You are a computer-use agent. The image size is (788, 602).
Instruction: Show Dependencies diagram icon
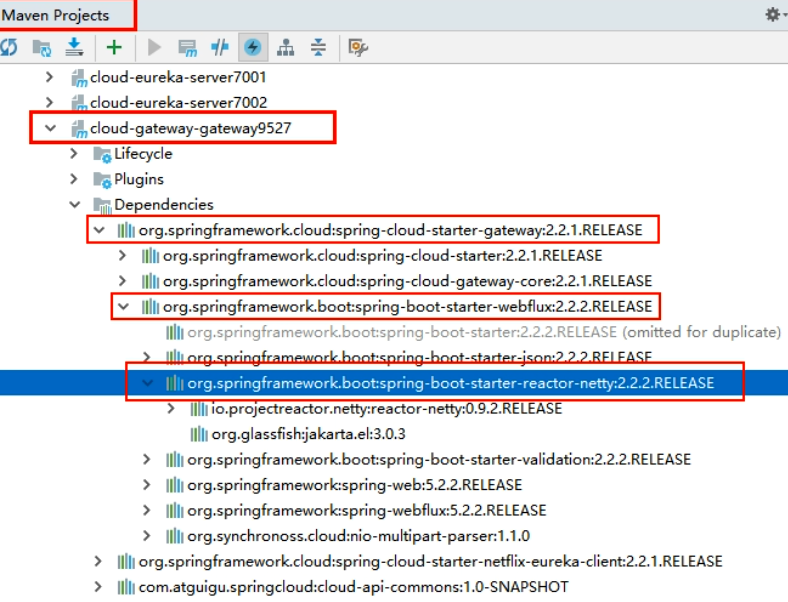point(285,48)
